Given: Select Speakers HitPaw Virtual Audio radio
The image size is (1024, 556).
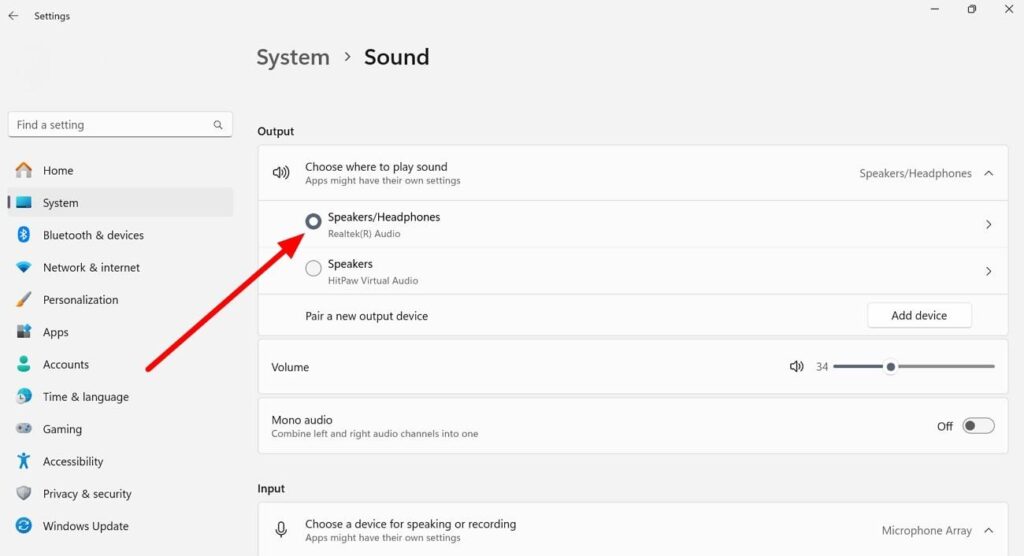Looking at the screenshot, I should click(x=313, y=268).
